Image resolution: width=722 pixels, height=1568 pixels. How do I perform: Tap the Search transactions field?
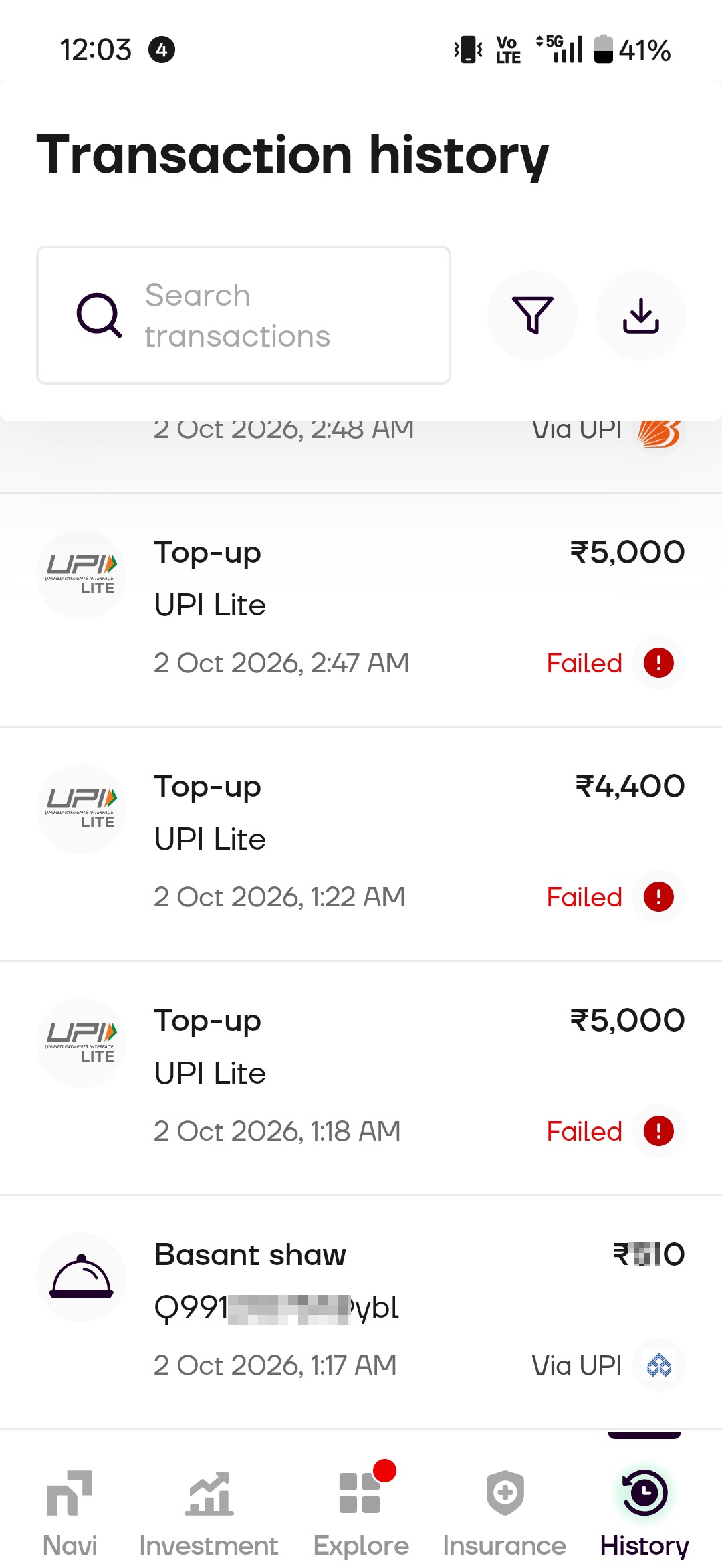point(243,315)
